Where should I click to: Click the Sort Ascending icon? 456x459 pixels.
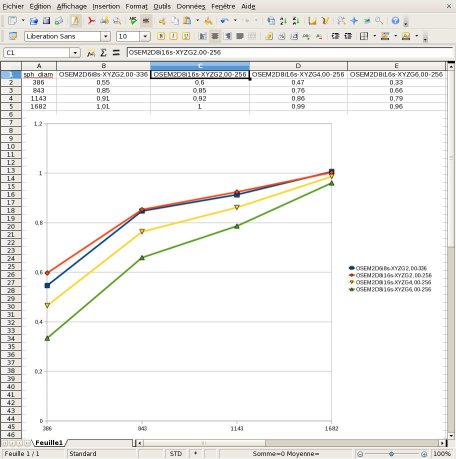click(283, 21)
